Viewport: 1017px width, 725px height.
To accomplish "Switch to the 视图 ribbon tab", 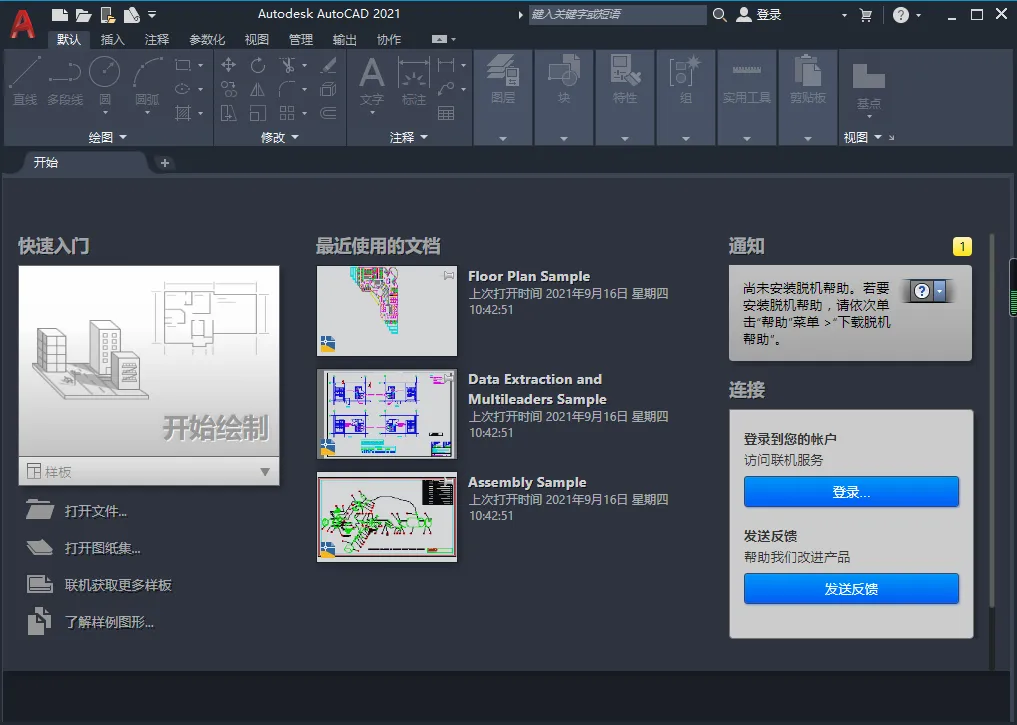I will tap(256, 39).
